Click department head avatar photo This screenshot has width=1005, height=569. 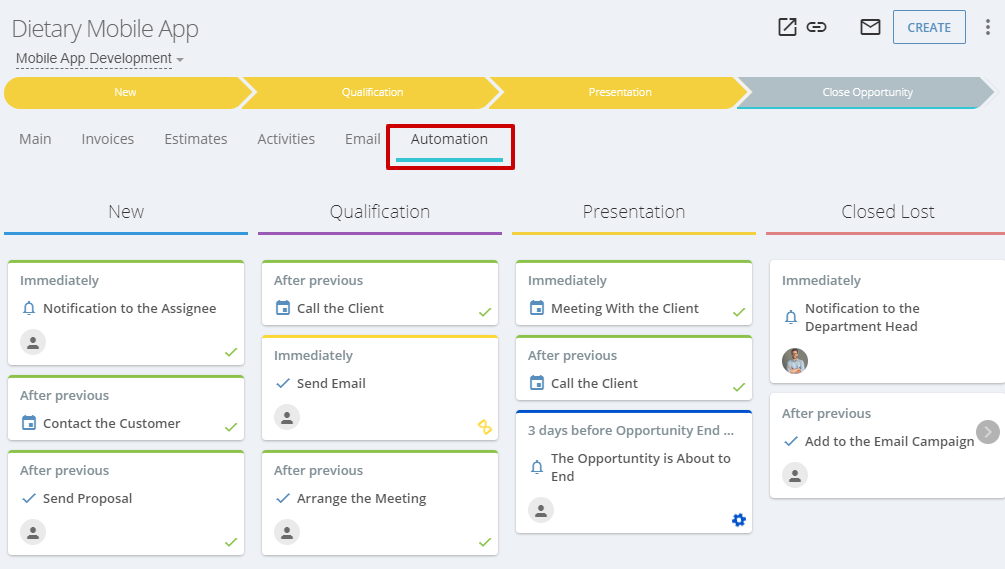(795, 361)
